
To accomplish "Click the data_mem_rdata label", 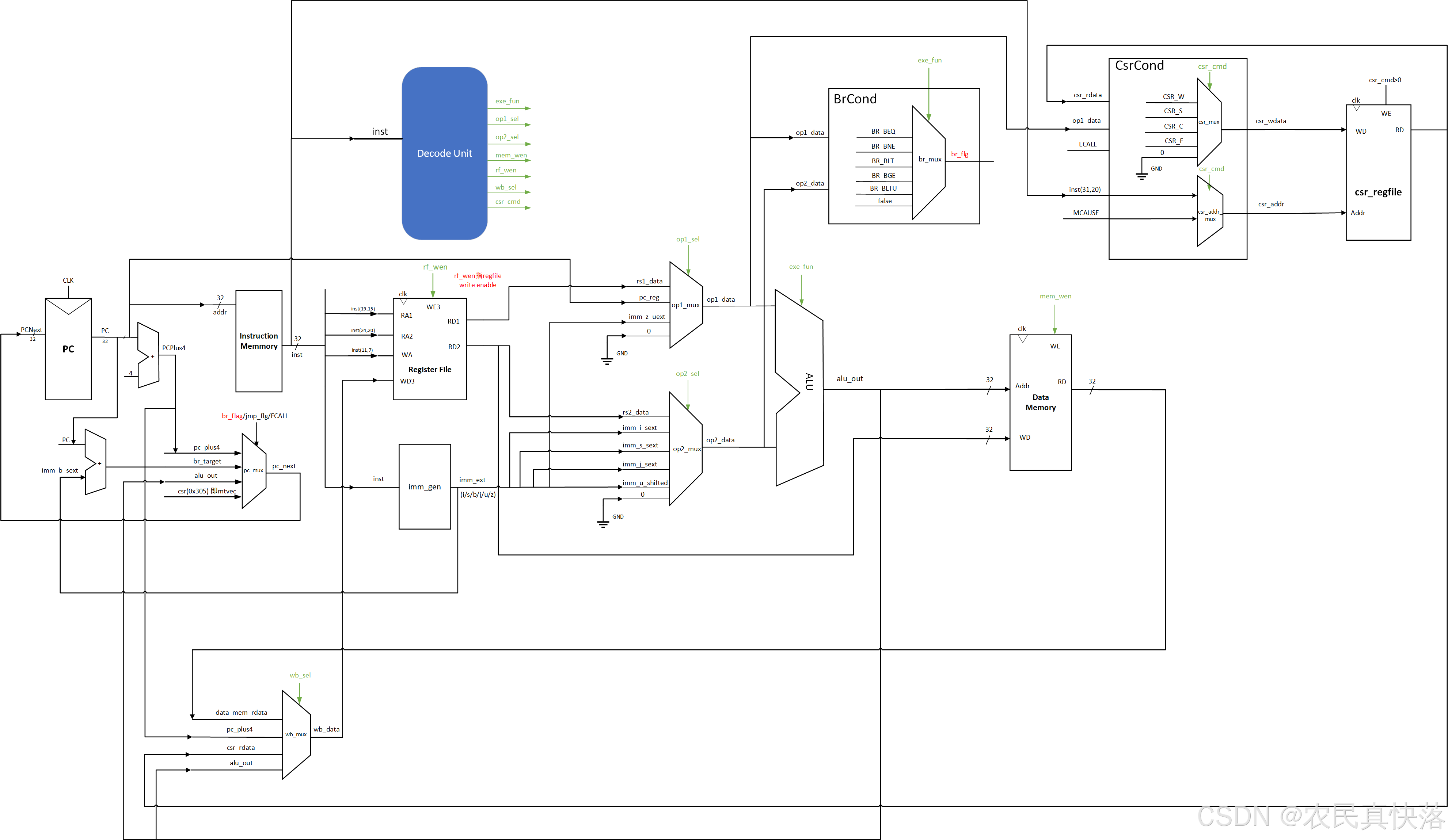I will pos(241,713).
